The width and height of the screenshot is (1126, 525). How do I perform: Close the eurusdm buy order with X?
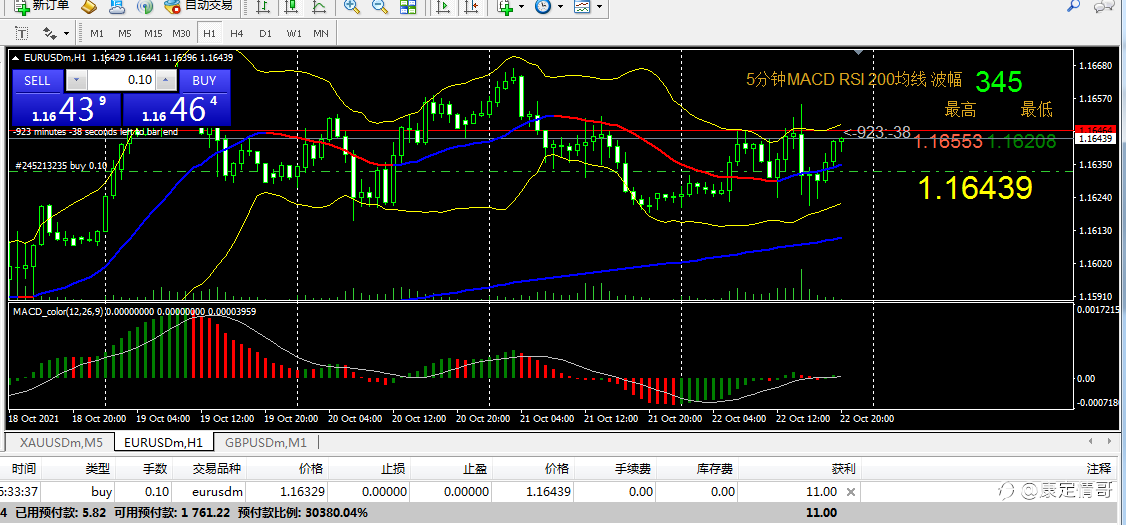(x=851, y=492)
